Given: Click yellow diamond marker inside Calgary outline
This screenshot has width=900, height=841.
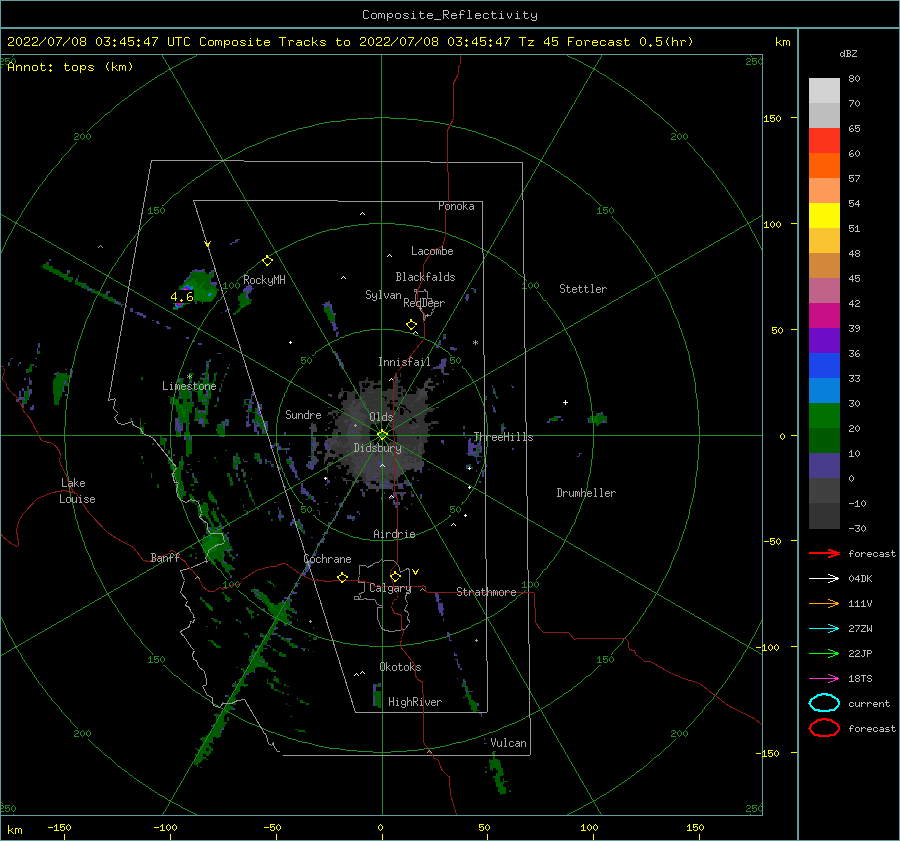Looking at the screenshot, I should pyautogui.click(x=395, y=576).
